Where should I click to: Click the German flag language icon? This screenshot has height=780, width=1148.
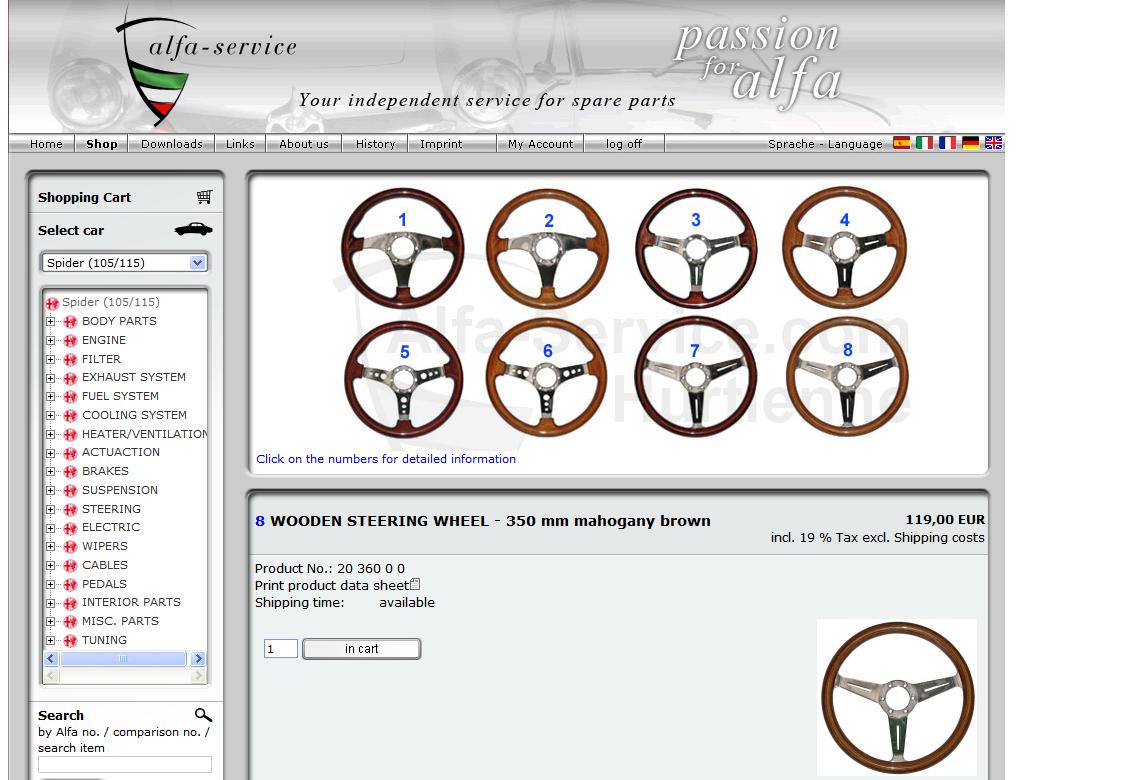click(970, 143)
